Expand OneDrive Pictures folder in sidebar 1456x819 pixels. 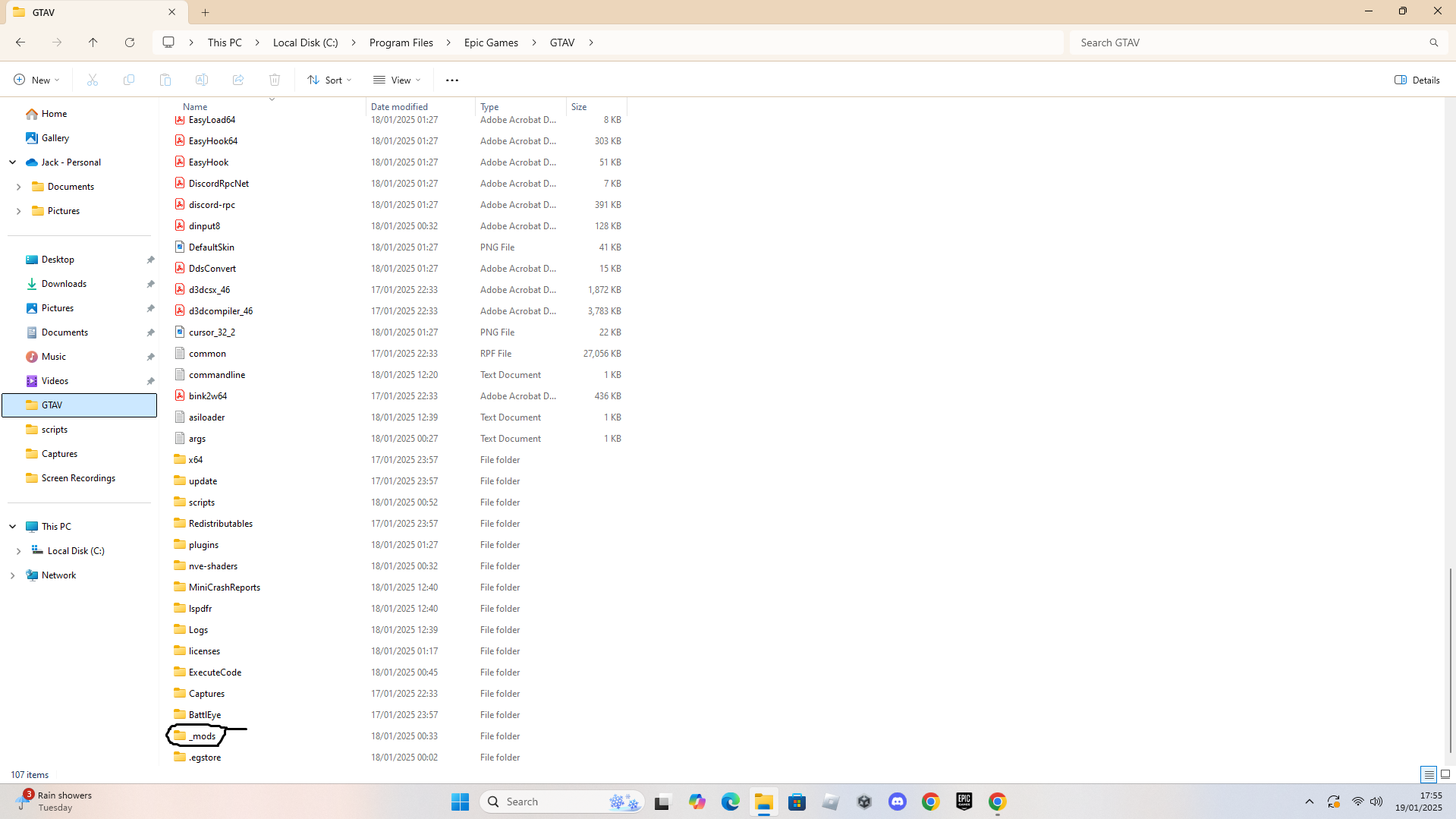(19, 211)
